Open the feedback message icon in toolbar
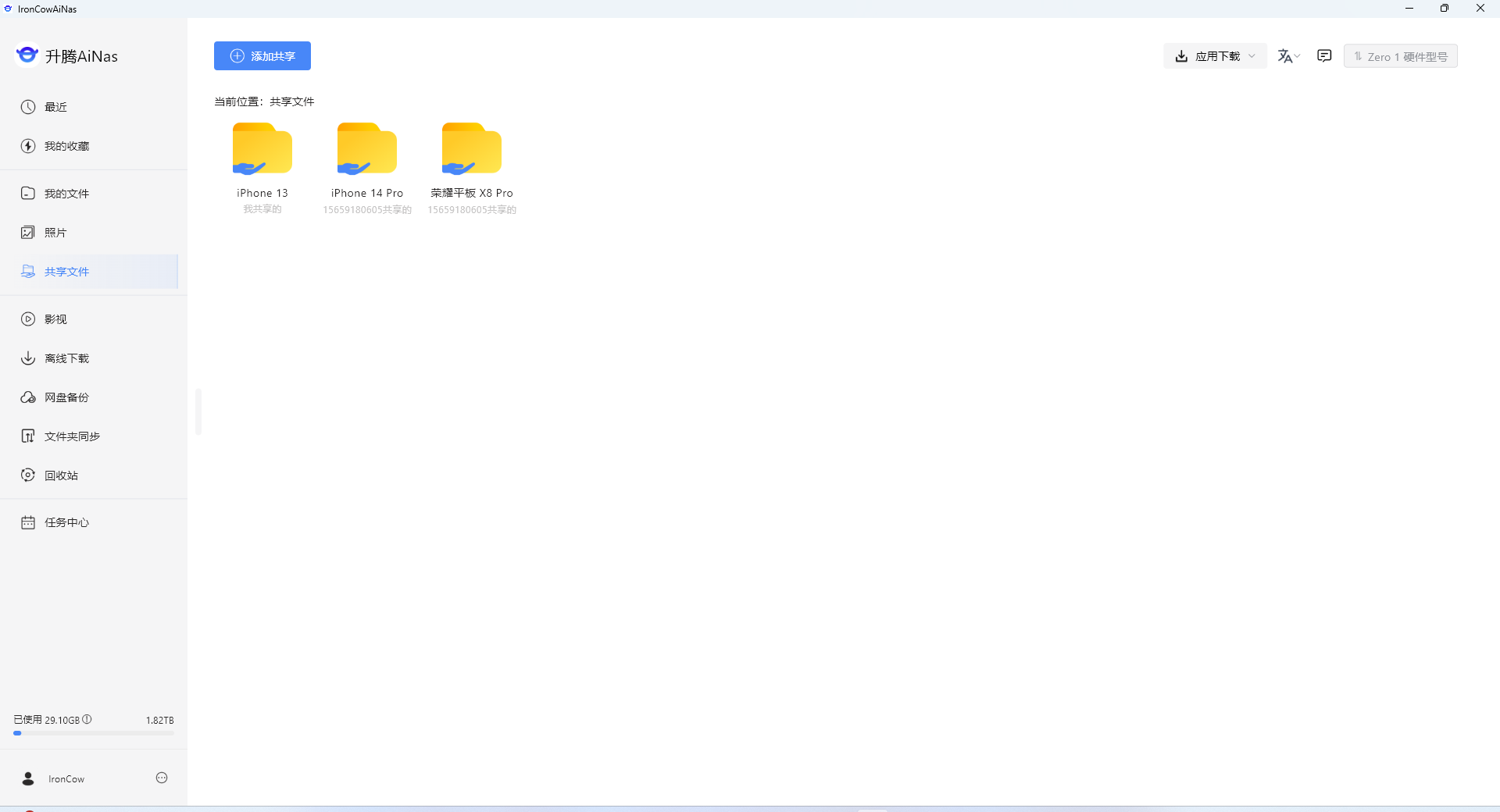Screen dimensions: 1500x812 pyautogui.click(x=1324, y=55)
